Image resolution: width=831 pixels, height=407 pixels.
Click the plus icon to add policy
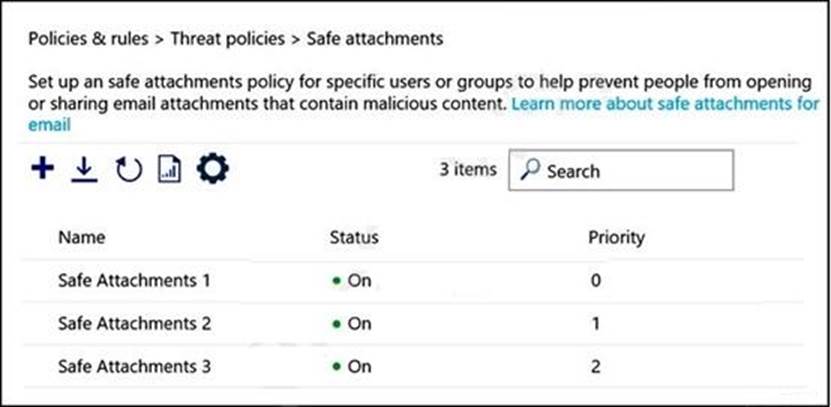(x=42, y=169)
